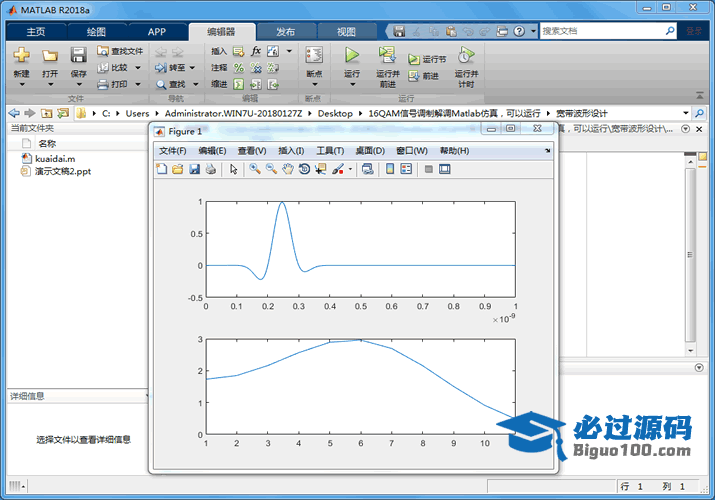Collapse the toolstrip ribbon arrow
The image size is (715, 500).
699,95
